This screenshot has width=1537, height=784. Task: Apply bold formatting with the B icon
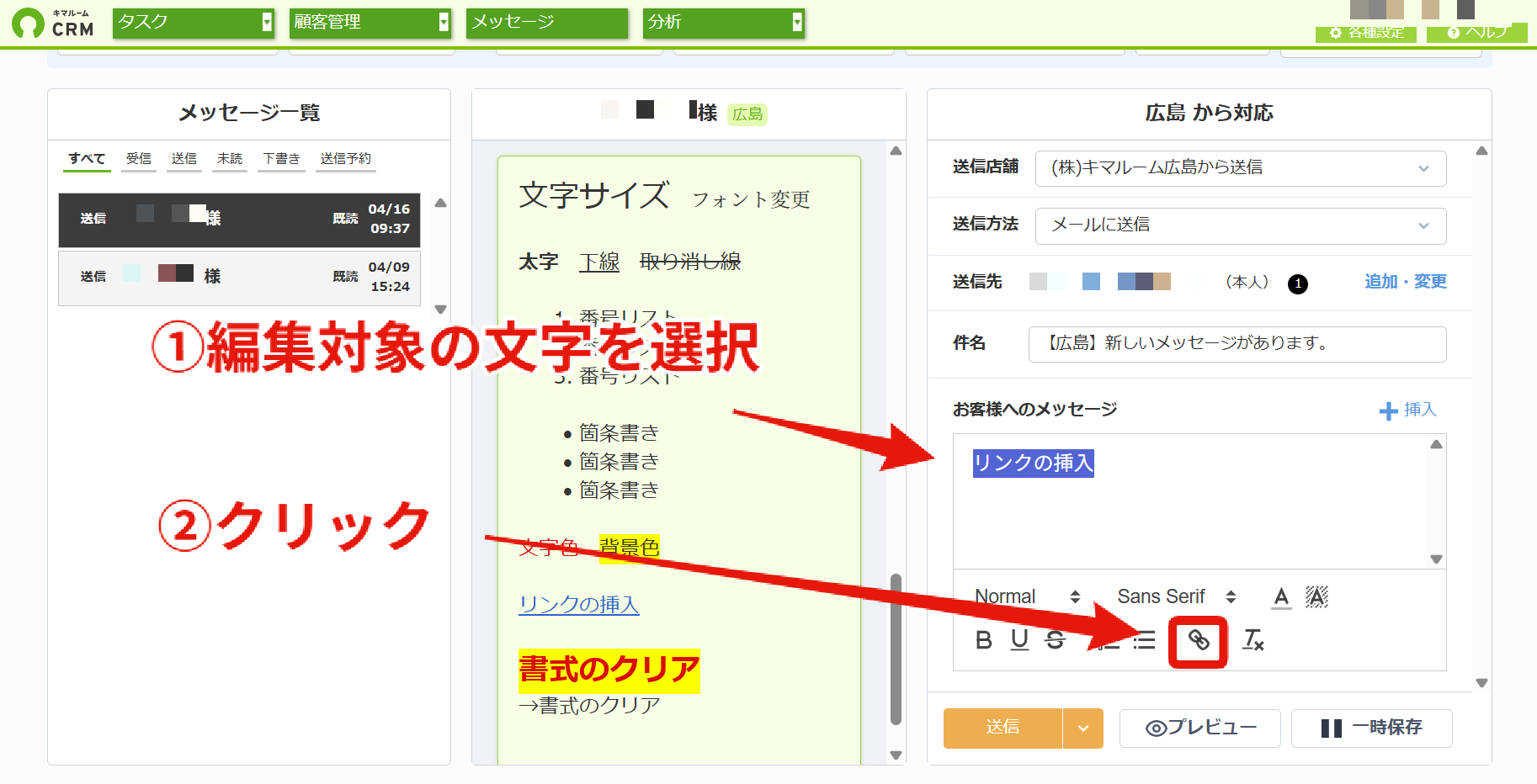pyautogui.click(x=983, y=641)
